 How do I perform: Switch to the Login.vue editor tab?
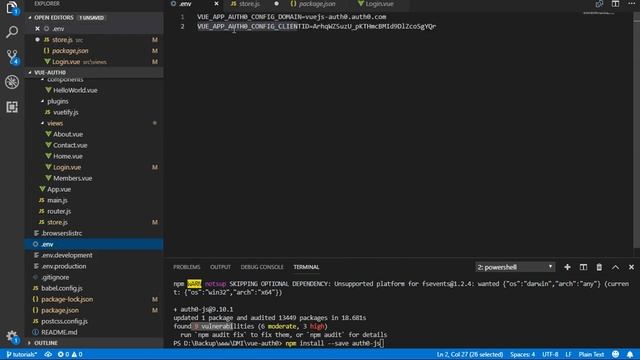[x=379, y=4]
